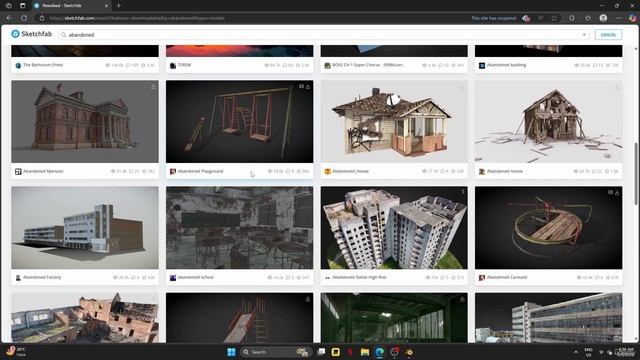Click the CANCEL button
Screen dimensions: 640x360
(x=608, y=35)
